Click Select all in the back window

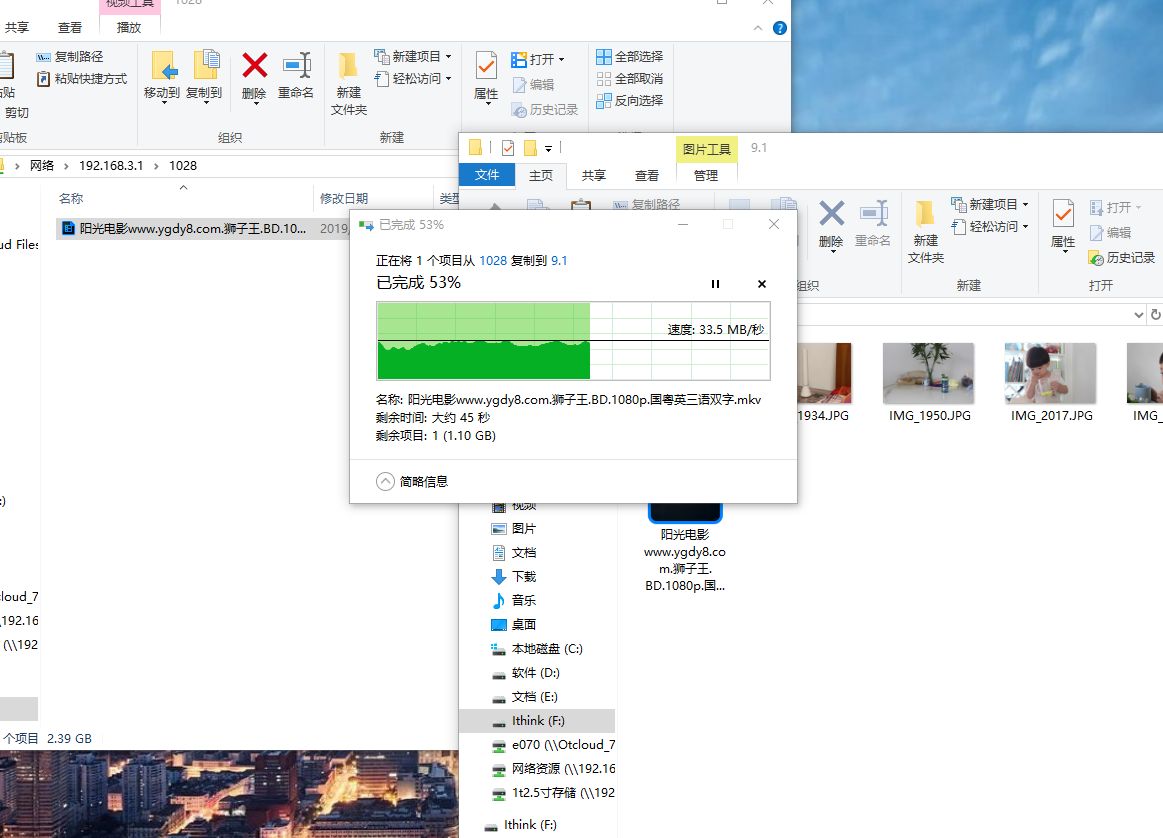tap(630, 56)
